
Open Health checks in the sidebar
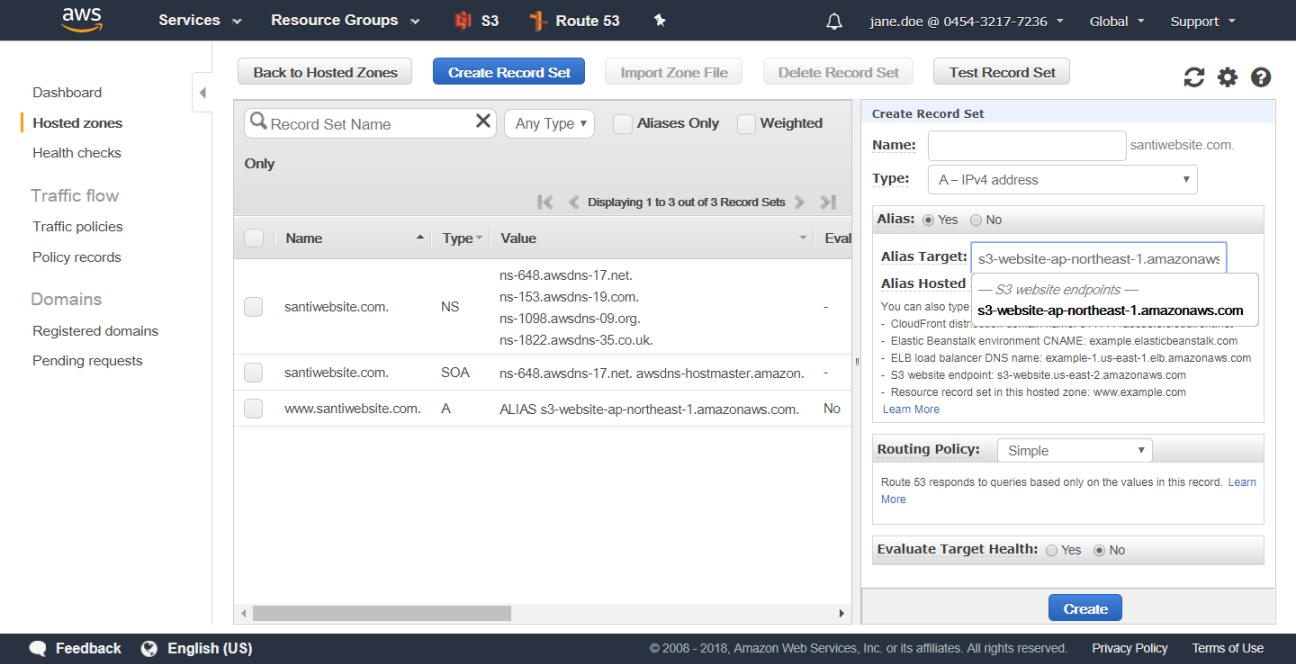click(77, 153)
